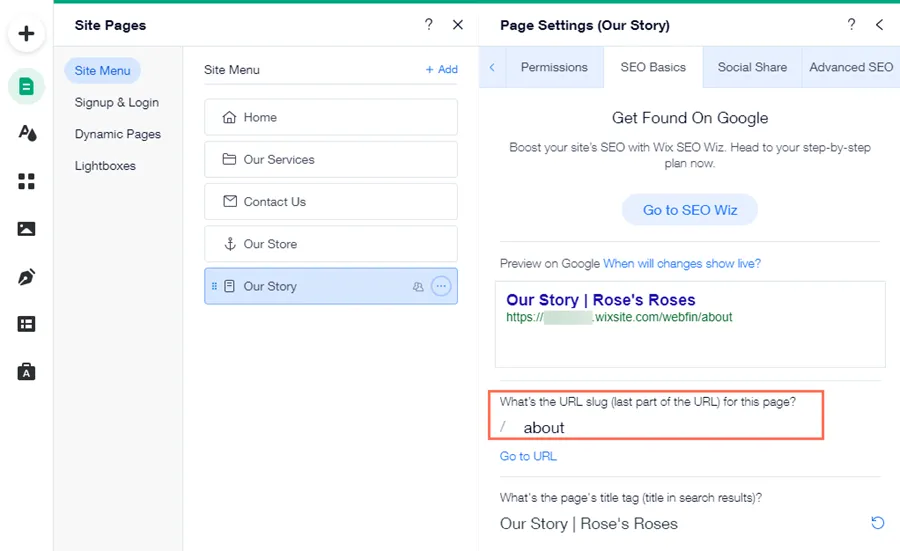Image resolution: width=900 pixels, height=551 pixels.
Task: Select Lightboxes section
Action: pyautogui.click(x=105, y=165)
